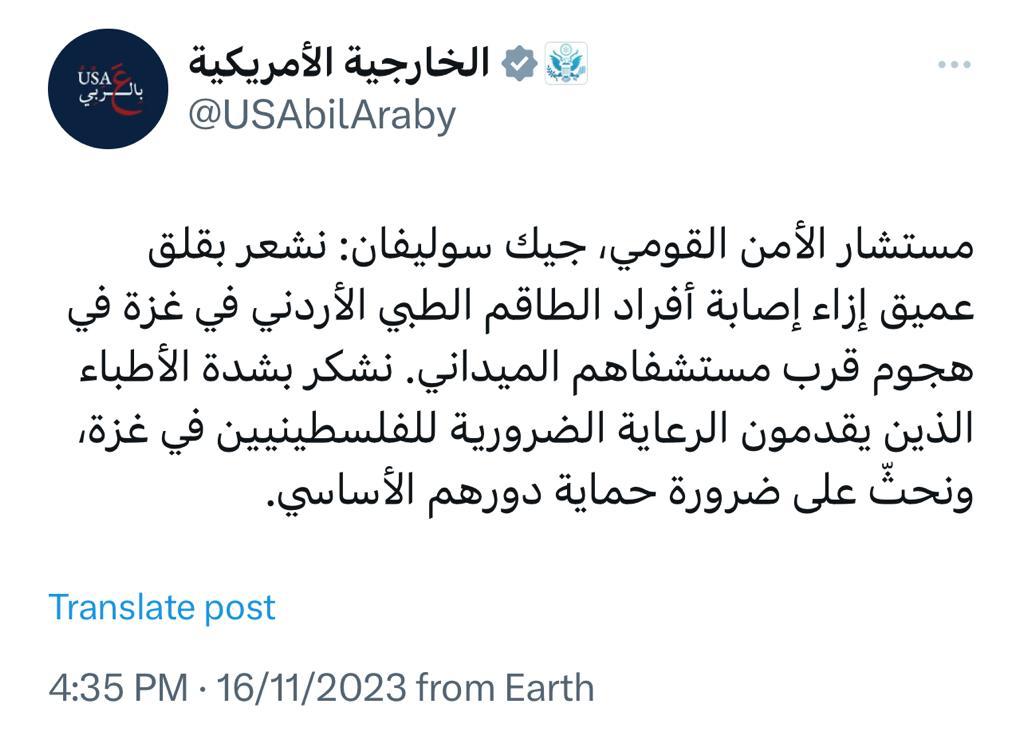Click the US State Department seal badge

[x=566, y=63]
